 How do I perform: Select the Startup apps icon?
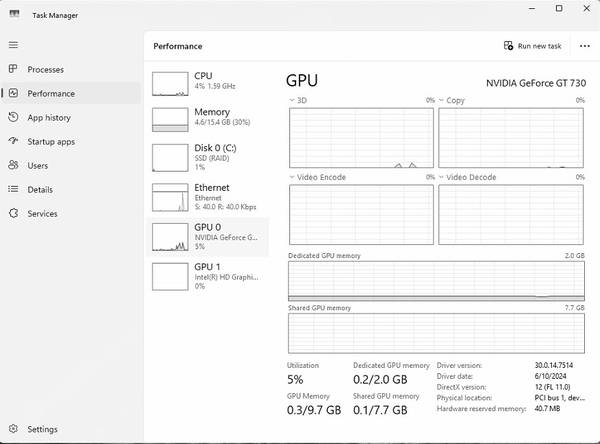click(13, 141)
